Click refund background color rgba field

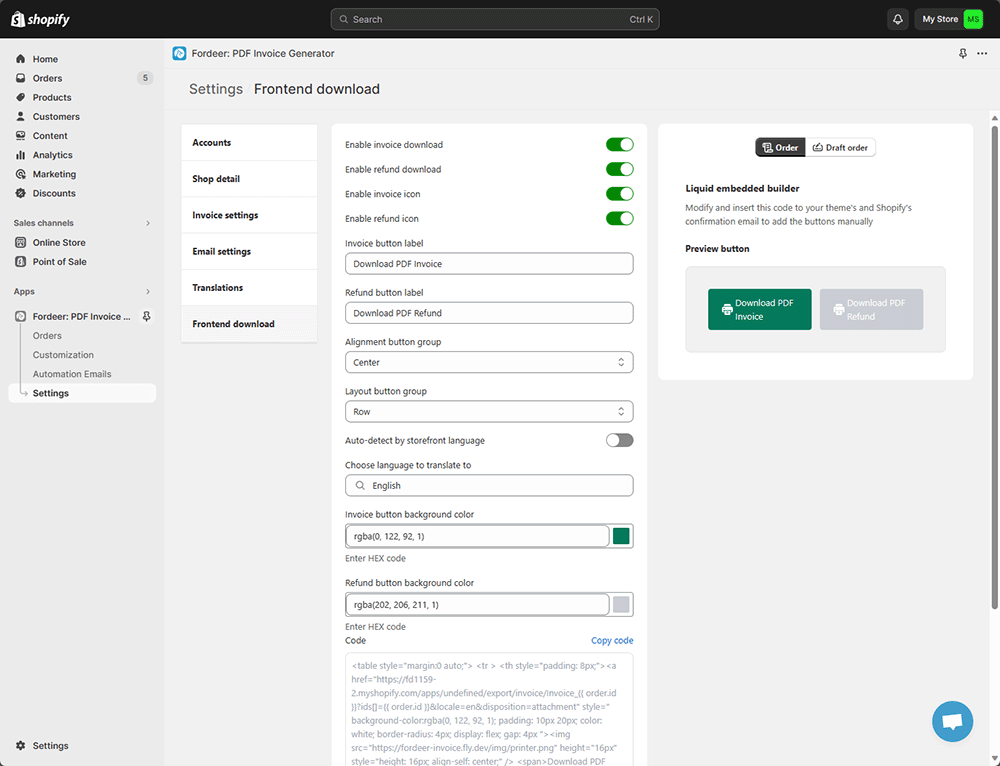(x=477, y=605)
